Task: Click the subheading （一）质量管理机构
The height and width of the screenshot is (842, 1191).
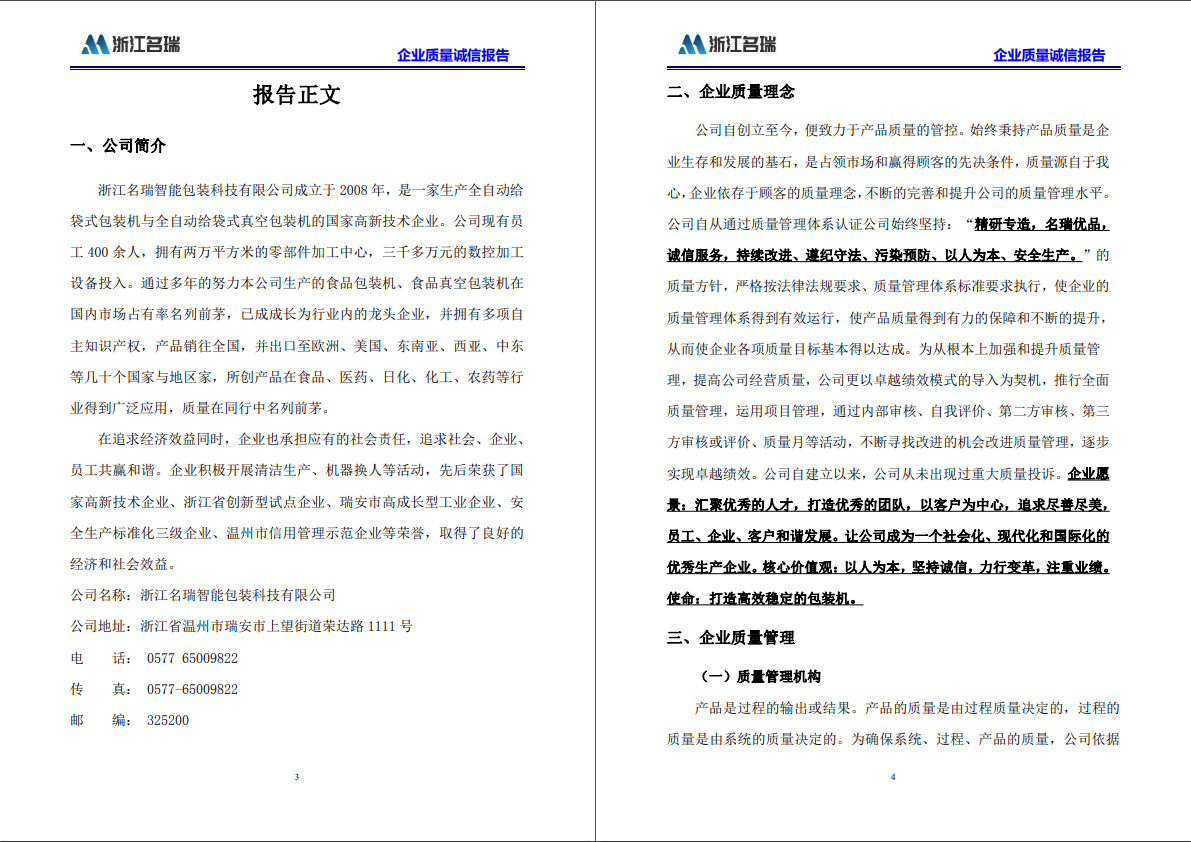Action: [758, 677]
